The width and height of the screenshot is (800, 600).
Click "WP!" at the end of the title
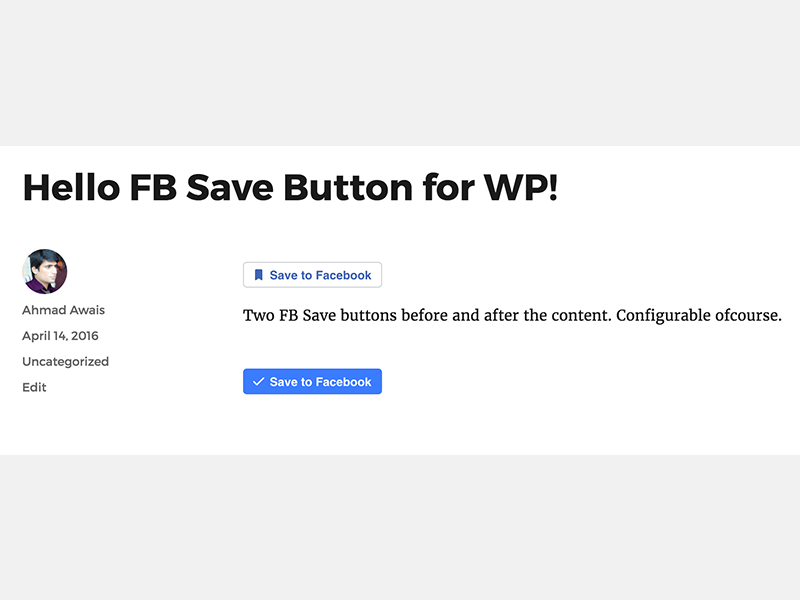(x=520, y=188)
